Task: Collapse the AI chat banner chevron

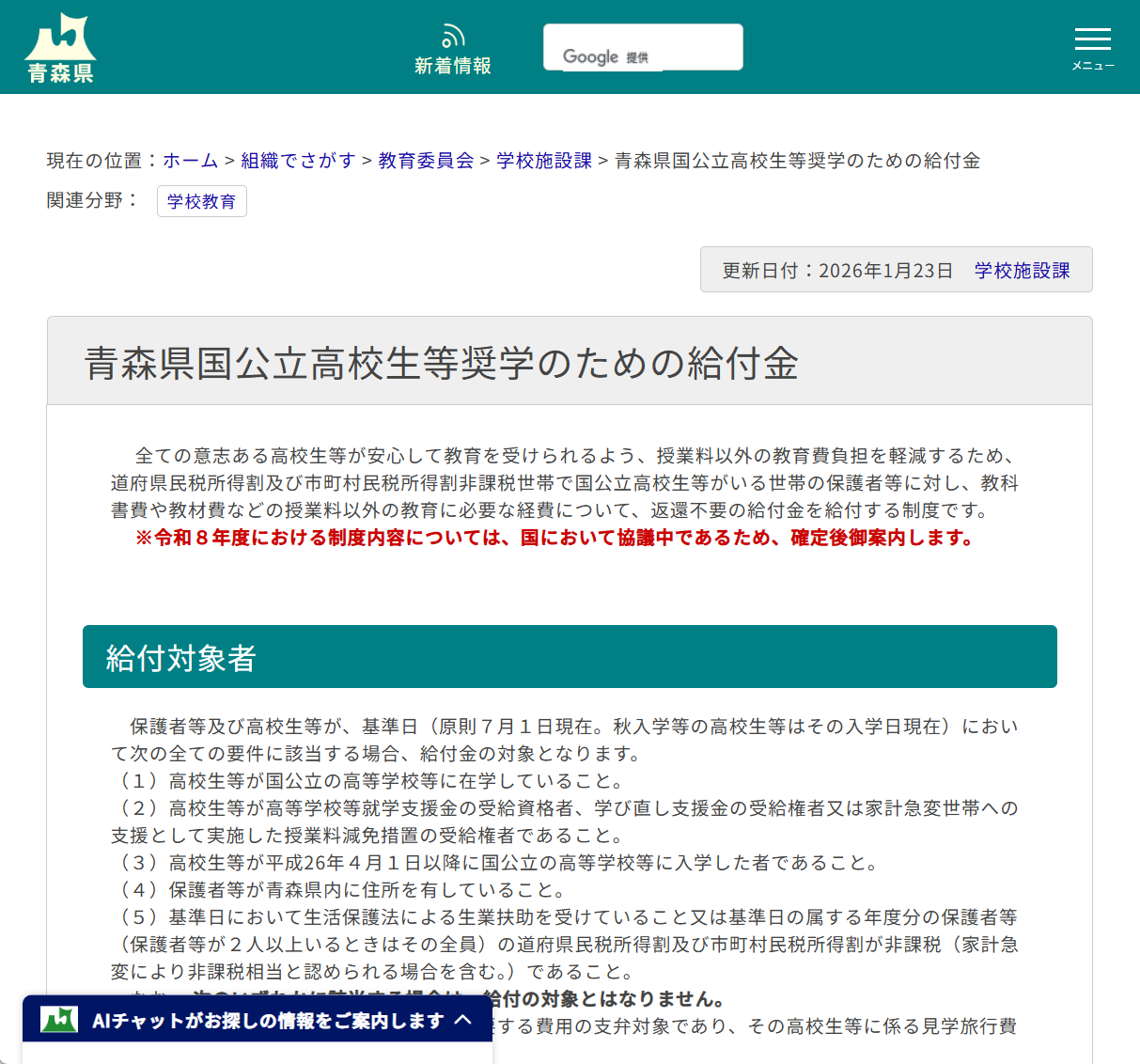Action: [463, 1019]
